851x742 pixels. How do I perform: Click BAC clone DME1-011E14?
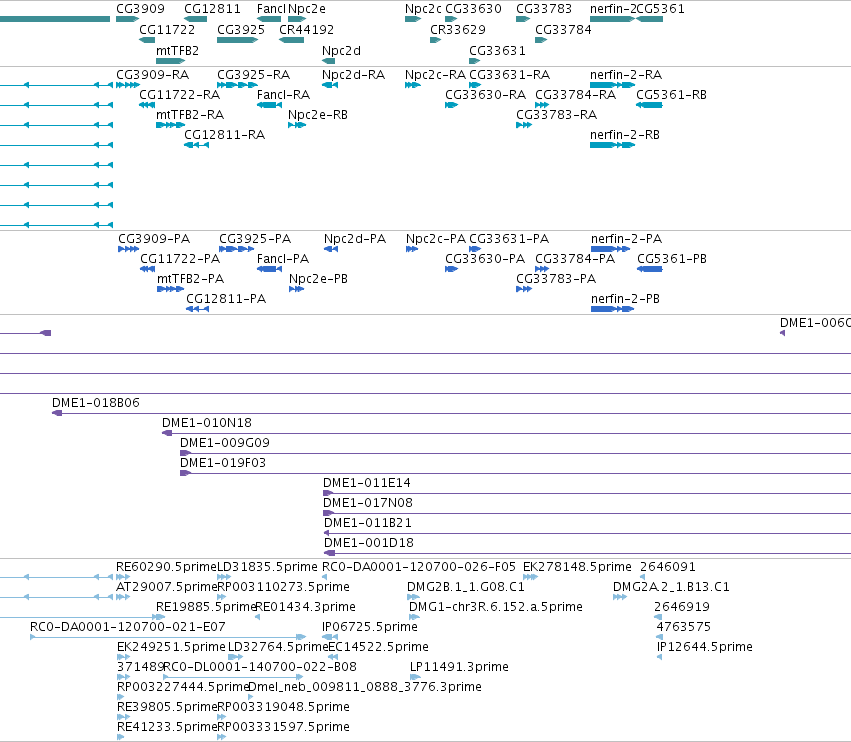[x=587, y=494]
